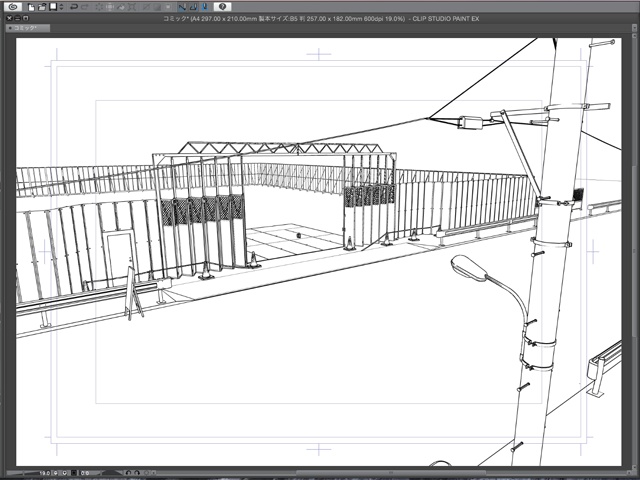Toggle Show Selection Border icon
The image size is (640, 480).
coord(168,7)
